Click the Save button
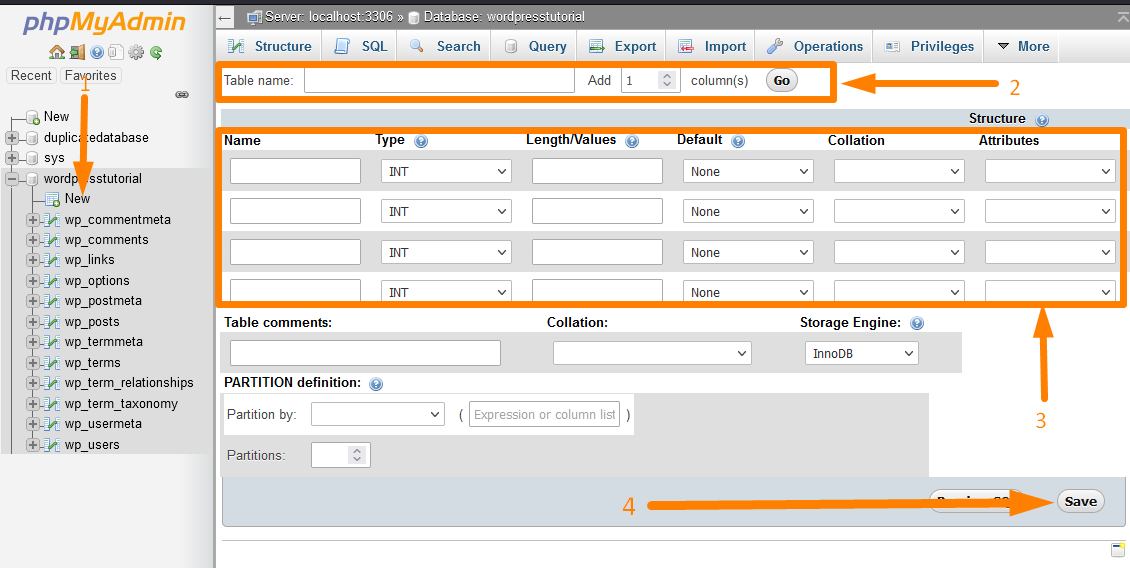Image resolution: width=1130 pixels, height=568 pixels. tap(1080, 502)
